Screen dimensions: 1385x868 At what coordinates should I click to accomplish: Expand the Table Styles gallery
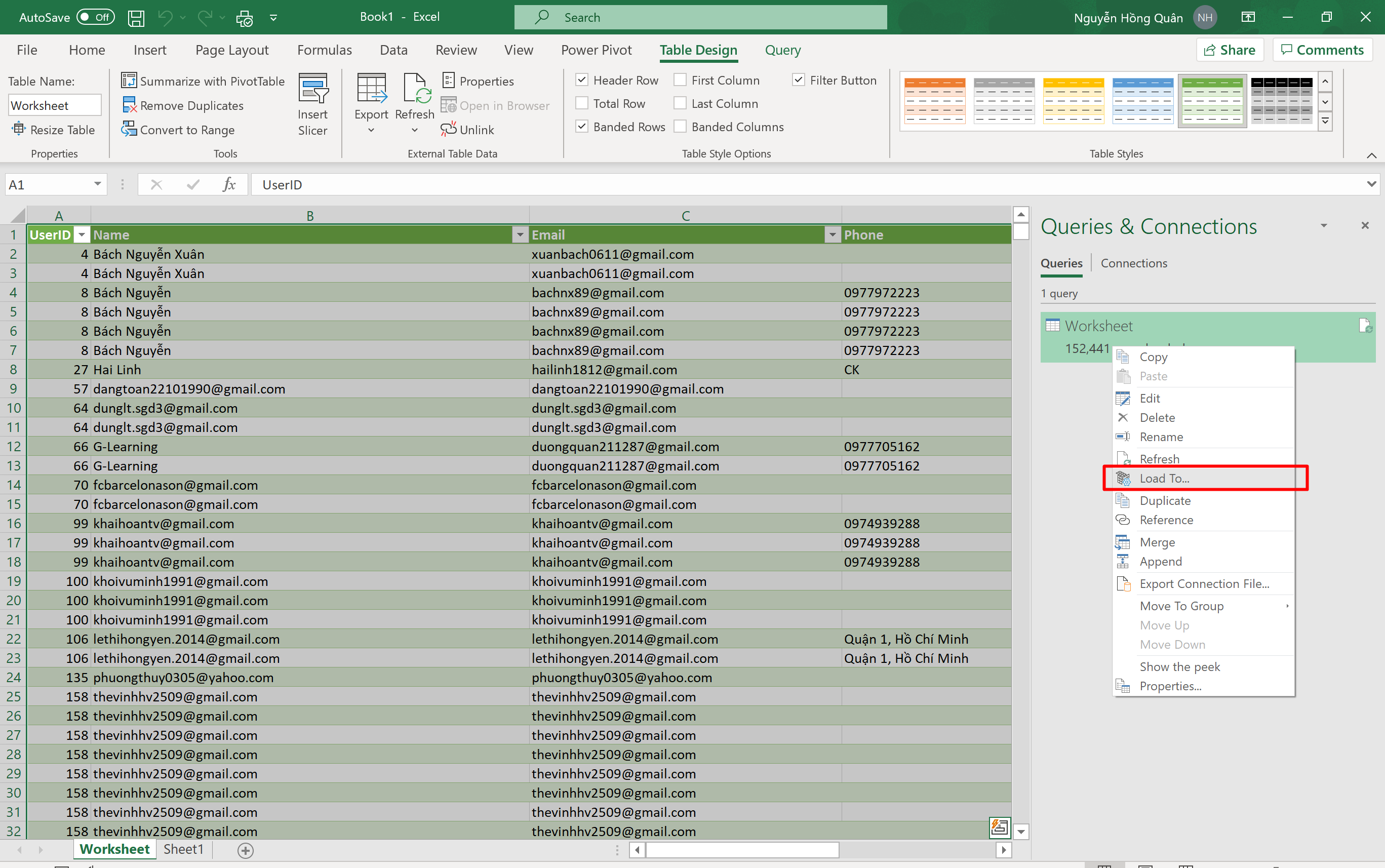coord(1325,122)
